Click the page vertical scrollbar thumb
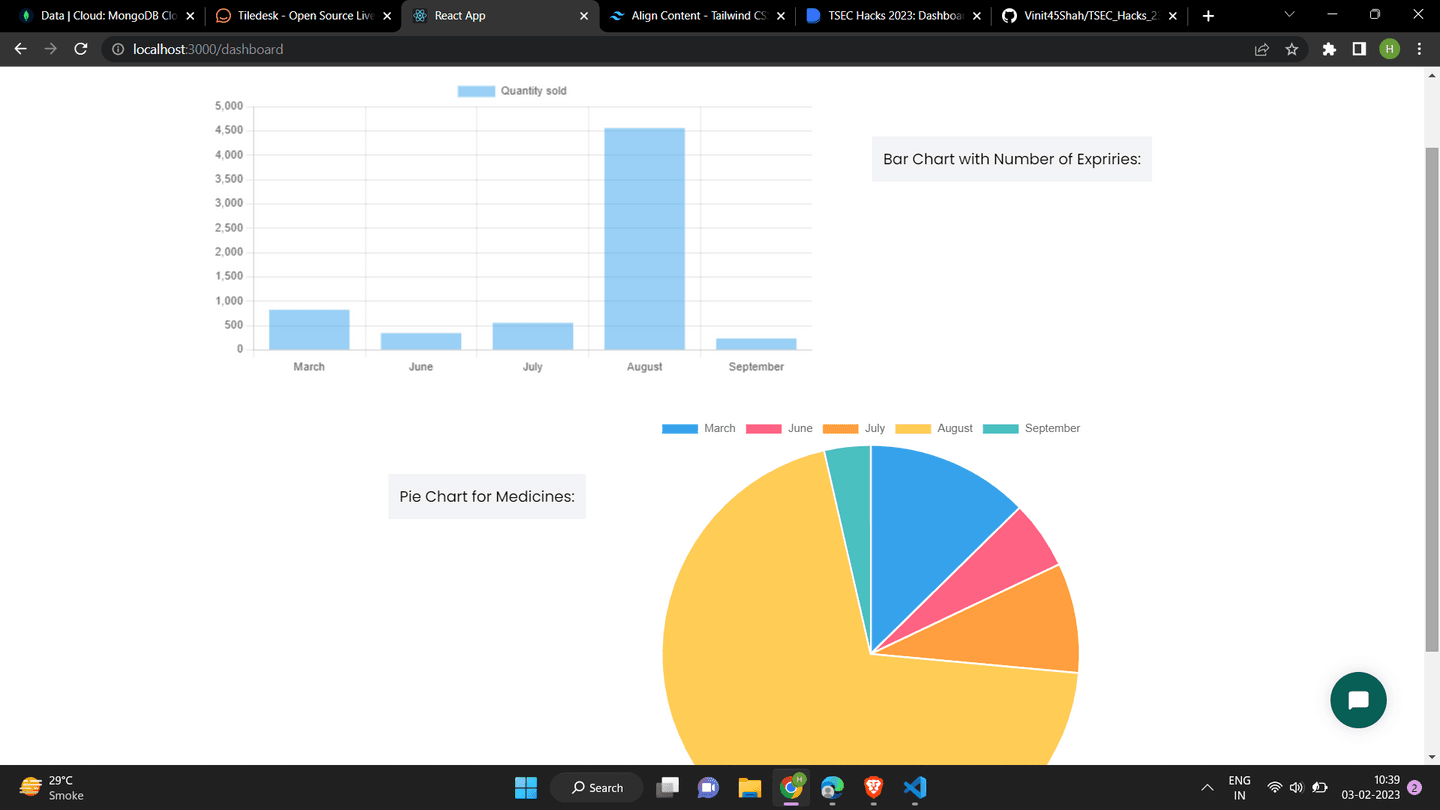1440x810 pixels. (x=1431, y=400)
